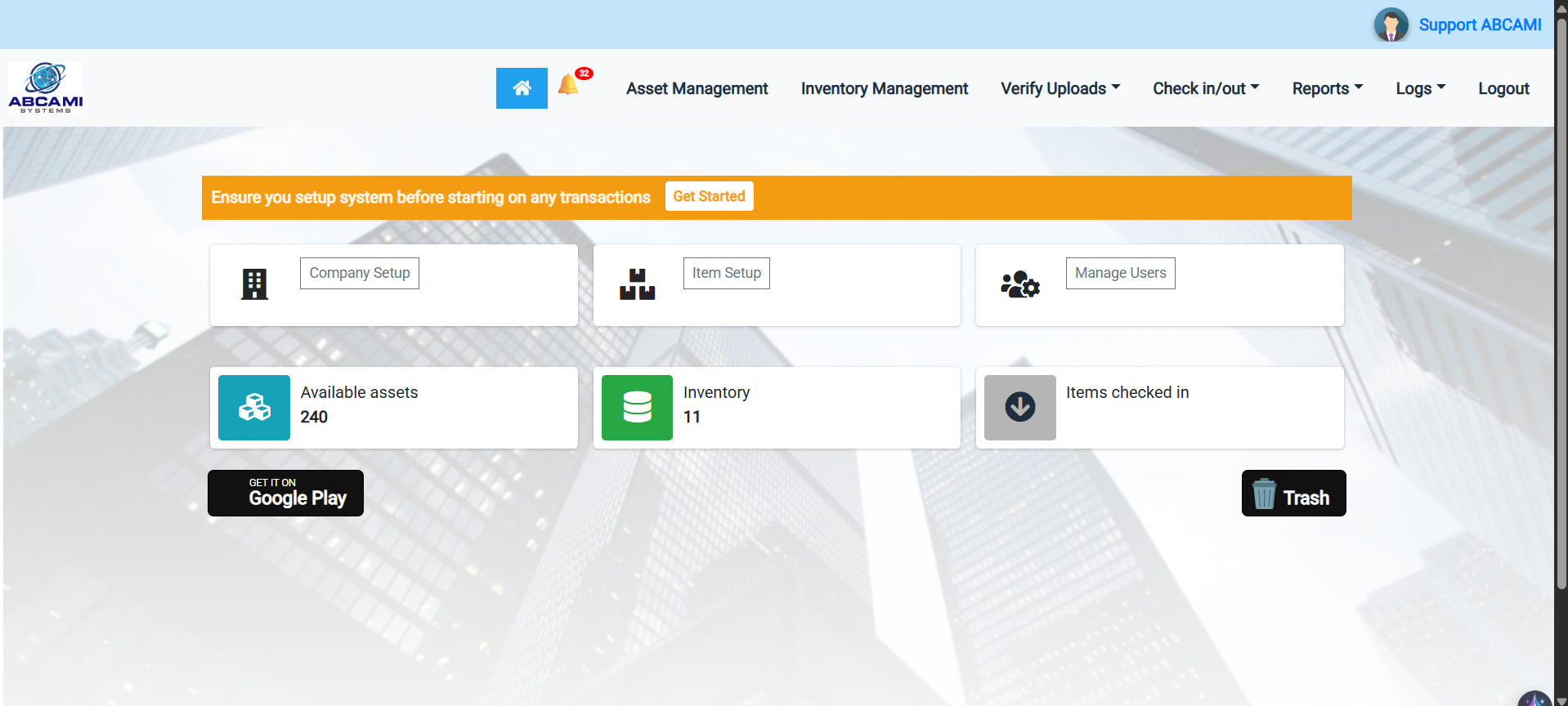The width and height of the screenshot is (1568, 706).
Task: Click the Google Play badge
Action: pos(285,494)
